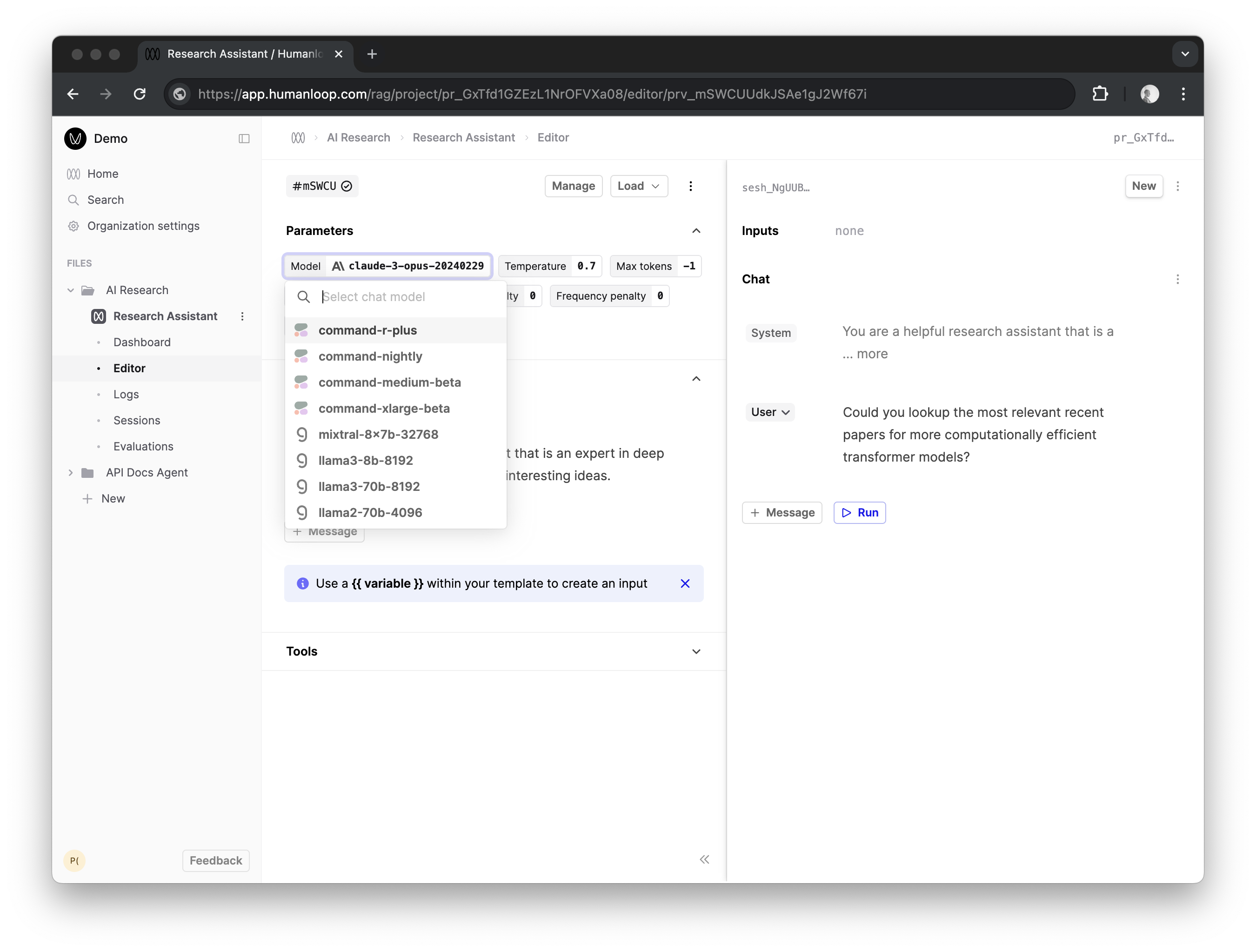Select the AI Research folder row
This screenshot has height=952, width=1256.
coord(137,290)
